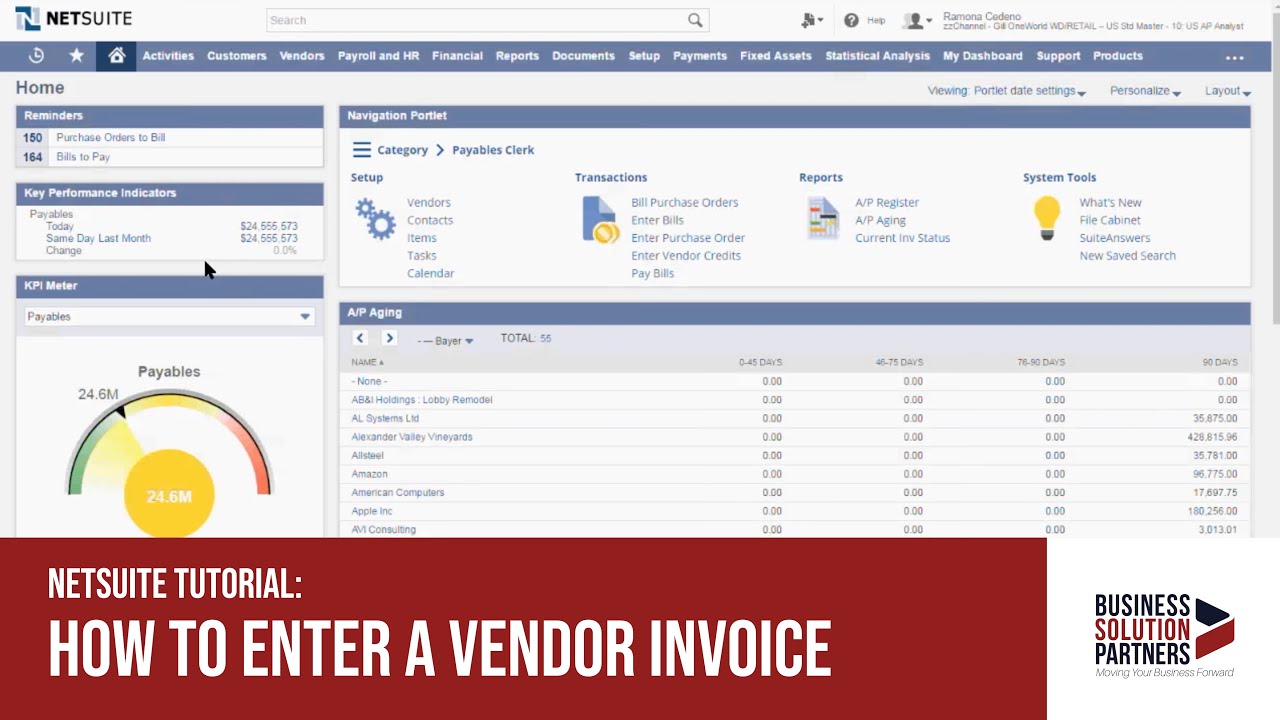Click Enter Vendor Credits link

point(686,256)
